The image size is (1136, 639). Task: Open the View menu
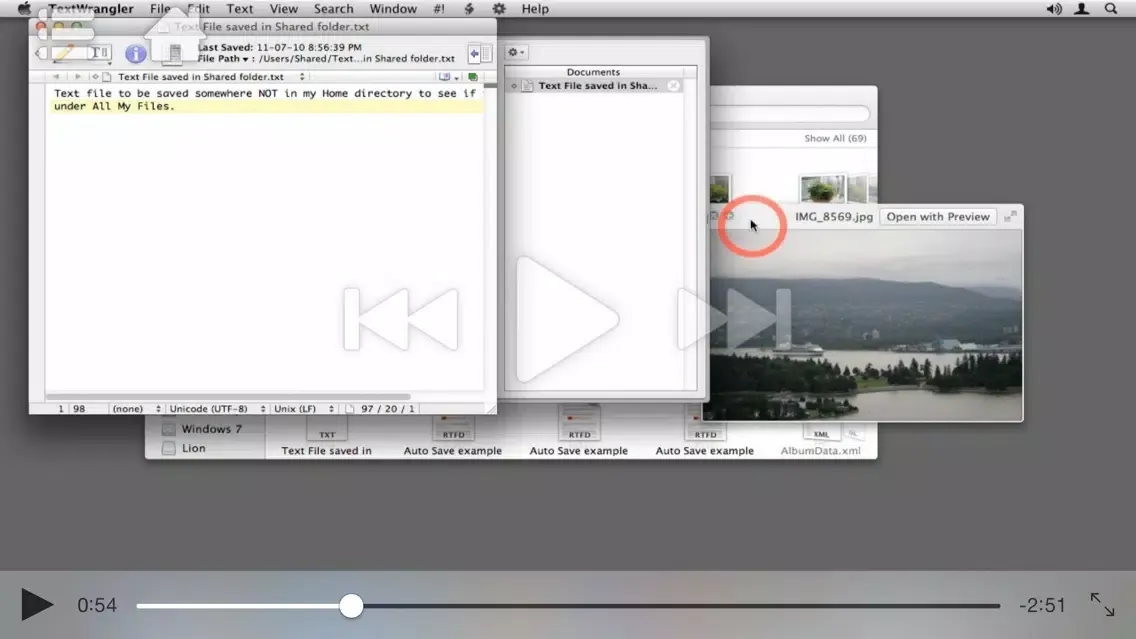click(x=283, y=9)
